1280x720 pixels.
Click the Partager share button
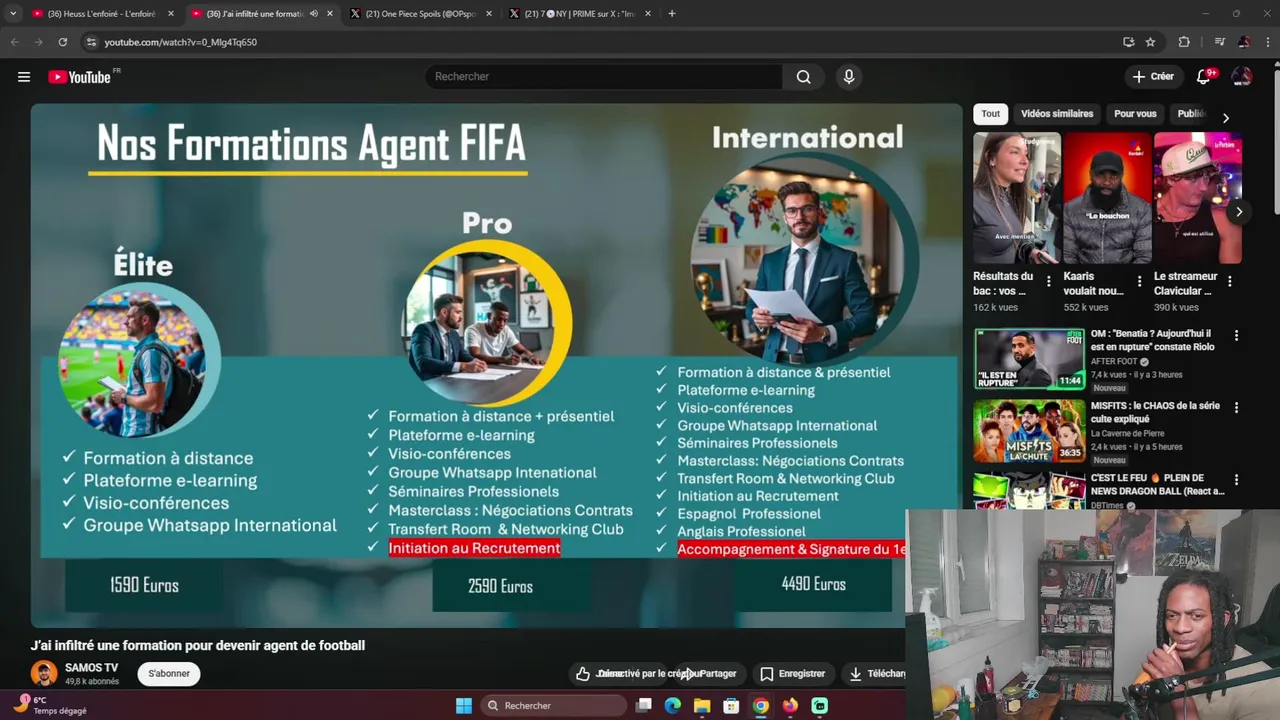[x=711, y=674]
